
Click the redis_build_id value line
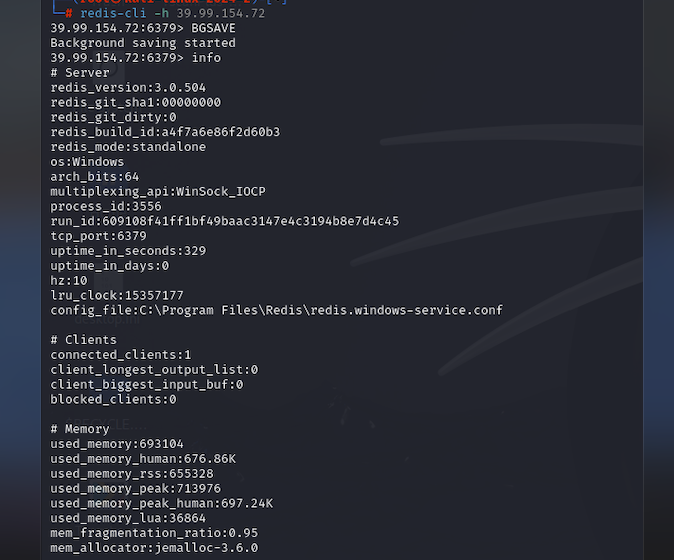point(165,132)
